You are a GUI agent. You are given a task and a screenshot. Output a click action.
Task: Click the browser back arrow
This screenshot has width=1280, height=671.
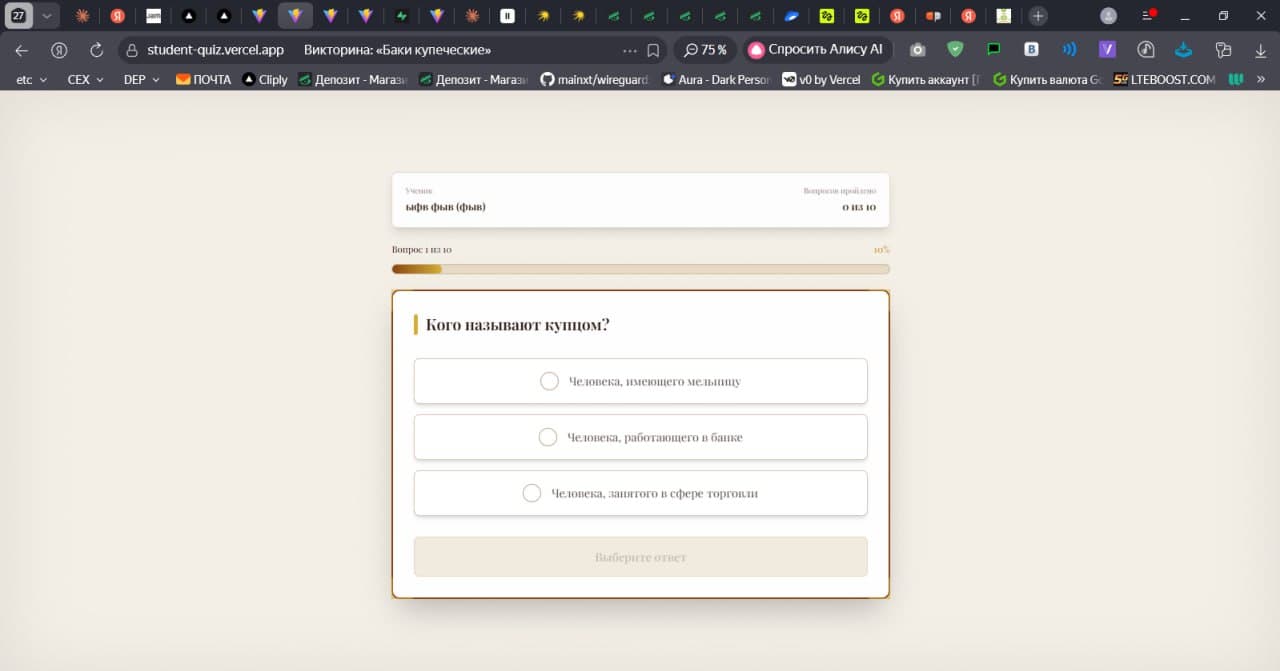pyautogui.click(x=21, y=50)
